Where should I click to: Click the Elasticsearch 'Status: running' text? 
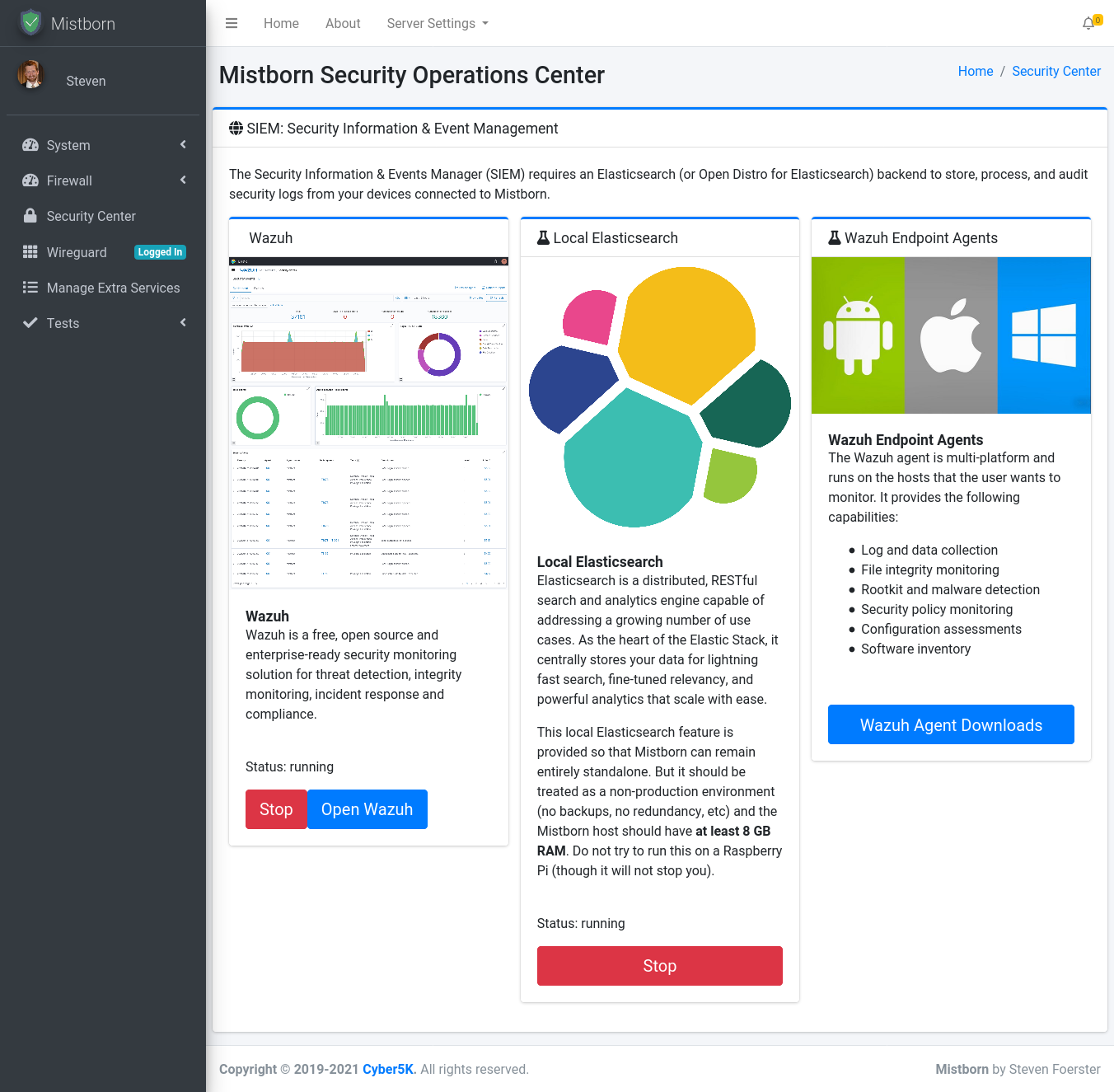[x=581, y=923]
